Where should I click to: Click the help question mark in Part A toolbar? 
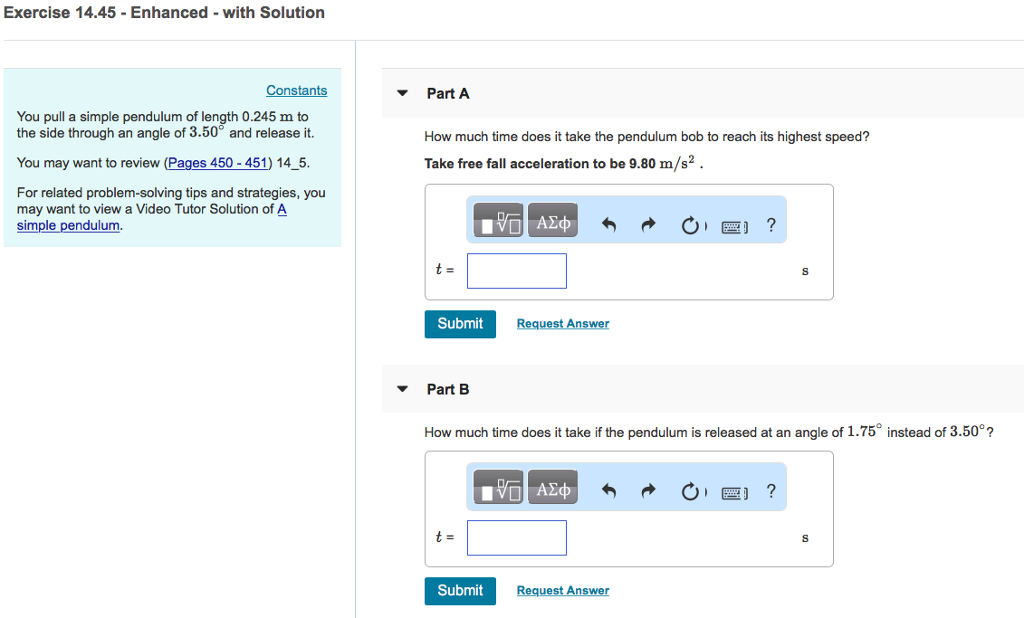coord(771,225)
